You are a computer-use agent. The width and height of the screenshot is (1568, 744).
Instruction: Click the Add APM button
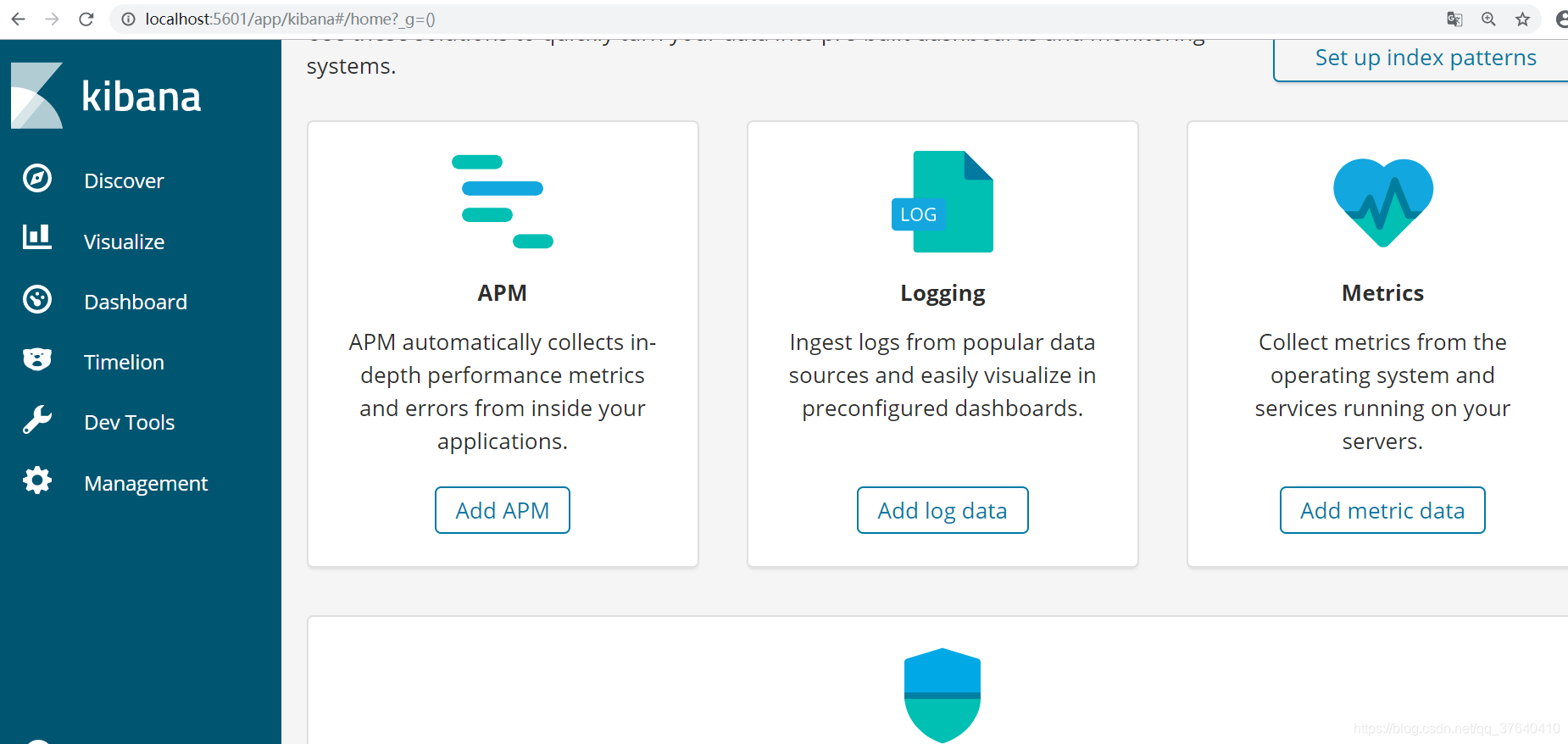coord(503,510)
